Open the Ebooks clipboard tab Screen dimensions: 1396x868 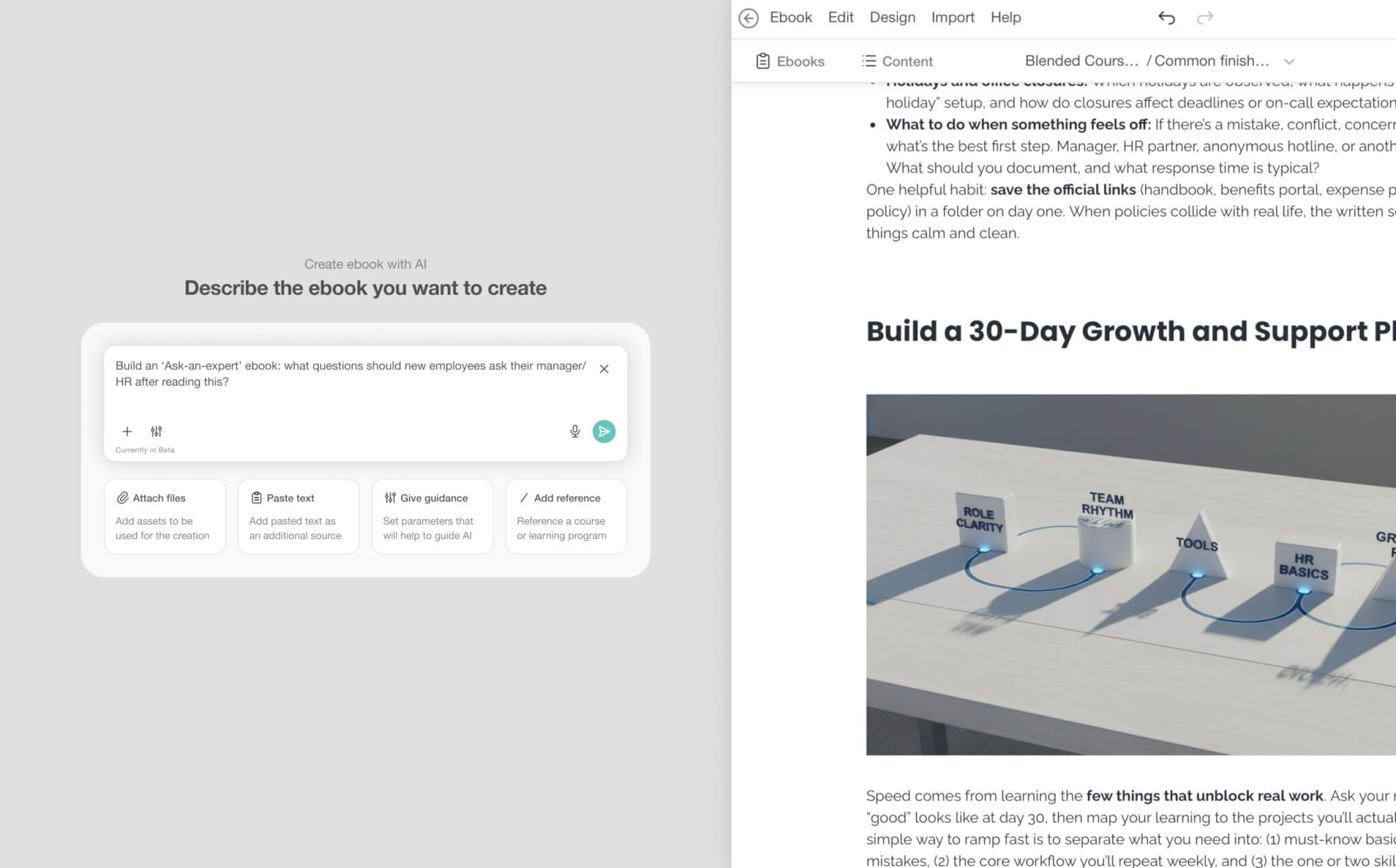click(x=790, y=61)
